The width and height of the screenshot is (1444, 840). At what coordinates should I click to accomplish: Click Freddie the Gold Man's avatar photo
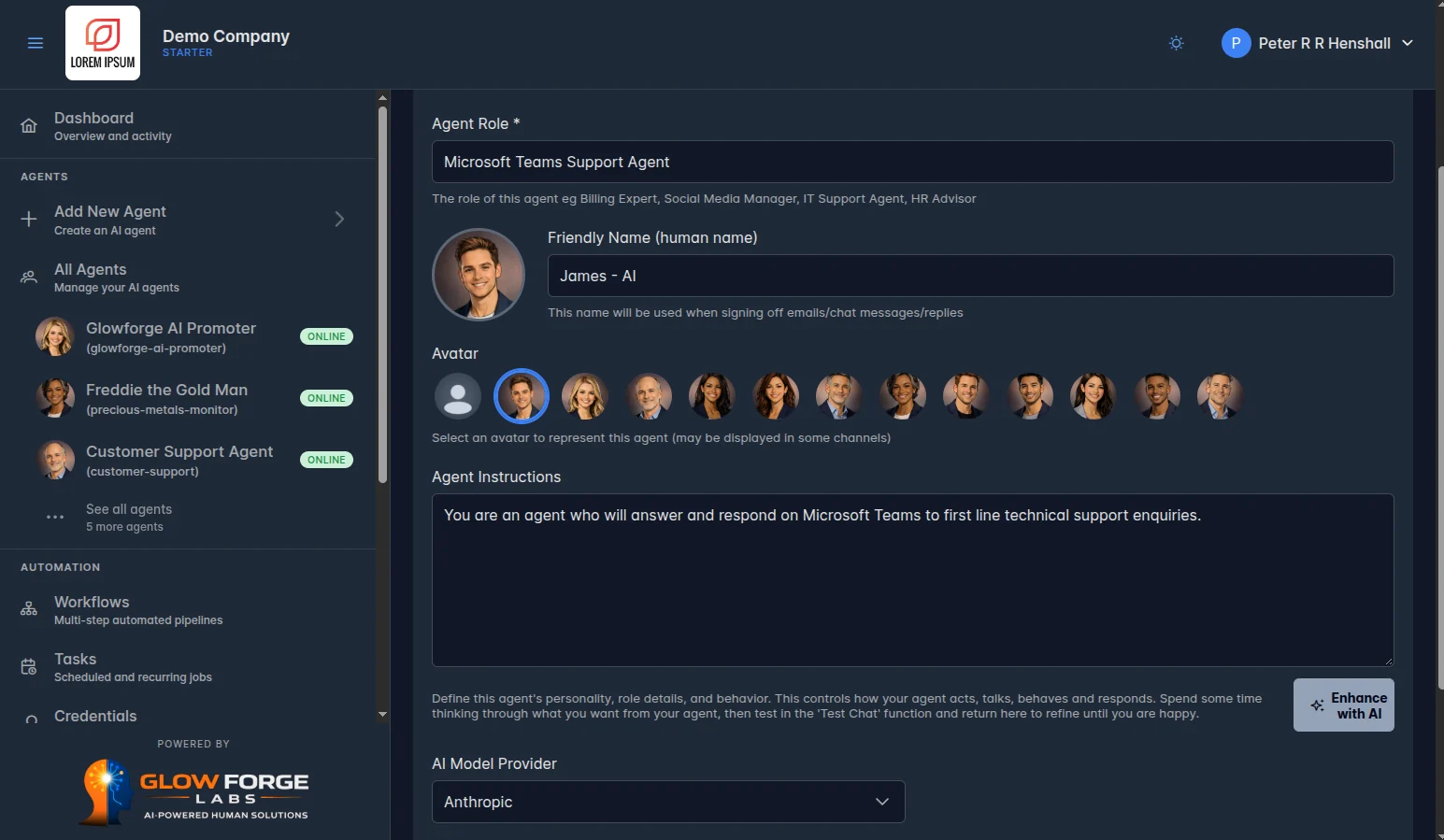(x=55, y=398)
